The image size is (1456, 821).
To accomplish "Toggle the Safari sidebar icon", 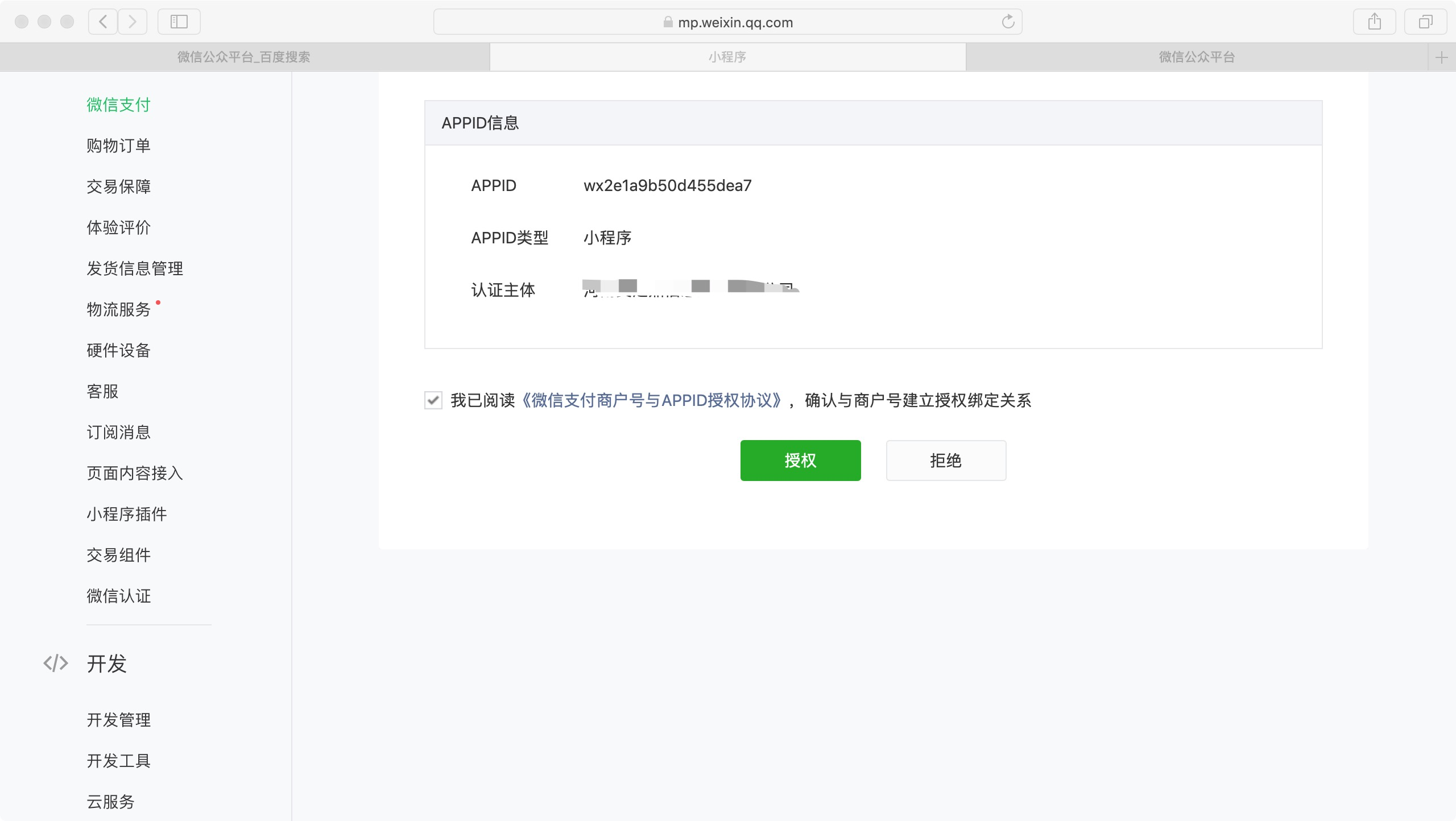I will [179, 22].
